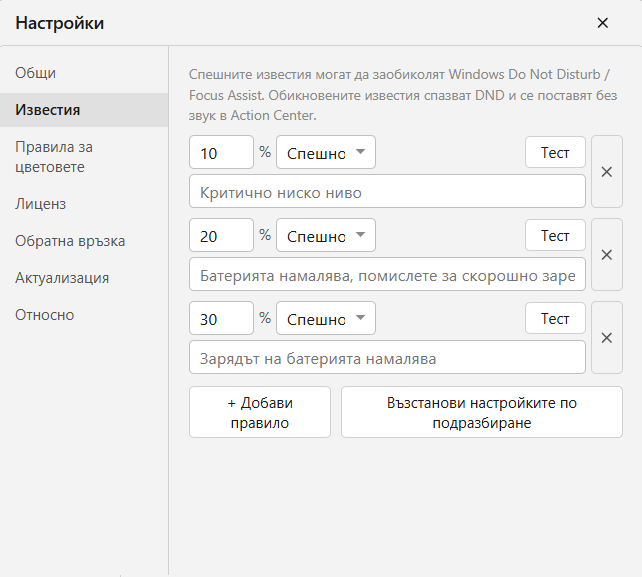Close the Настройки settings window
Viewport: 642px width, 577px height.
602,23
